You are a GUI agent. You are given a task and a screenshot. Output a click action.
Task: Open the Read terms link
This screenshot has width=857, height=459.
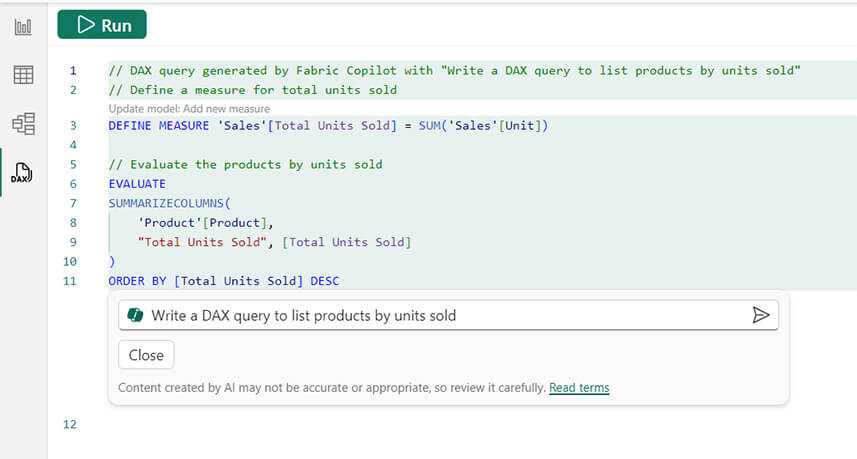579,387
